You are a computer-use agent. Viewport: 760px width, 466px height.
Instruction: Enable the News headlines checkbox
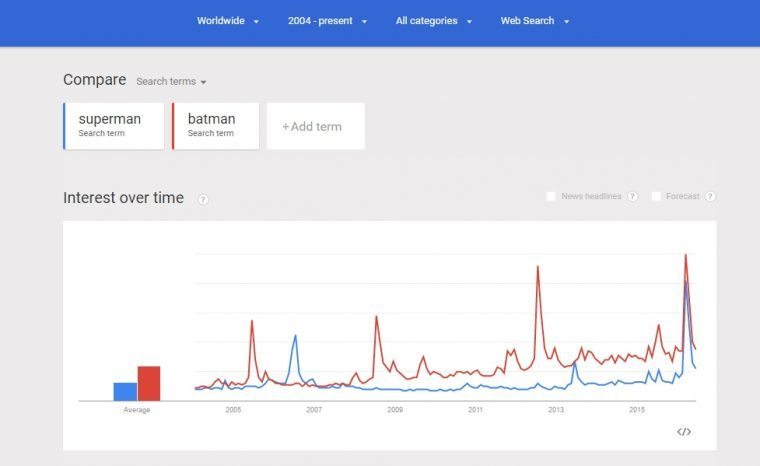(x=551, y=196)
